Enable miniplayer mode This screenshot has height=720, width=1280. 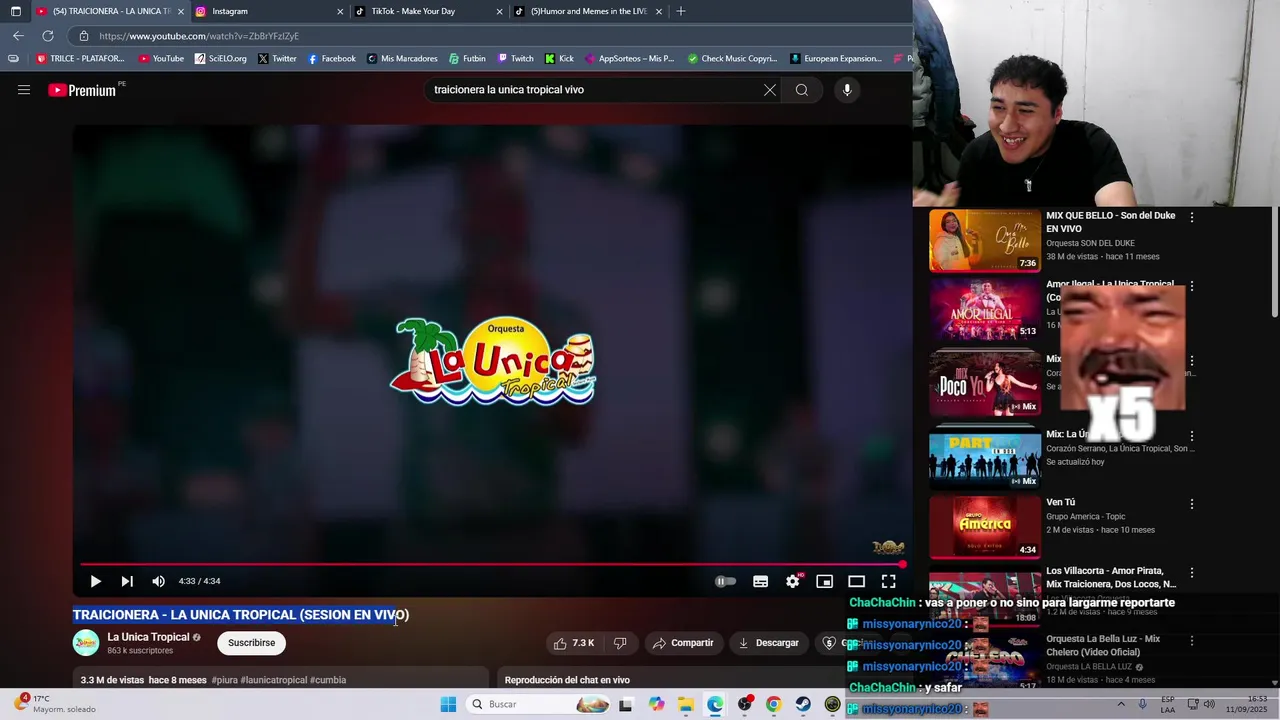[825, 581]
